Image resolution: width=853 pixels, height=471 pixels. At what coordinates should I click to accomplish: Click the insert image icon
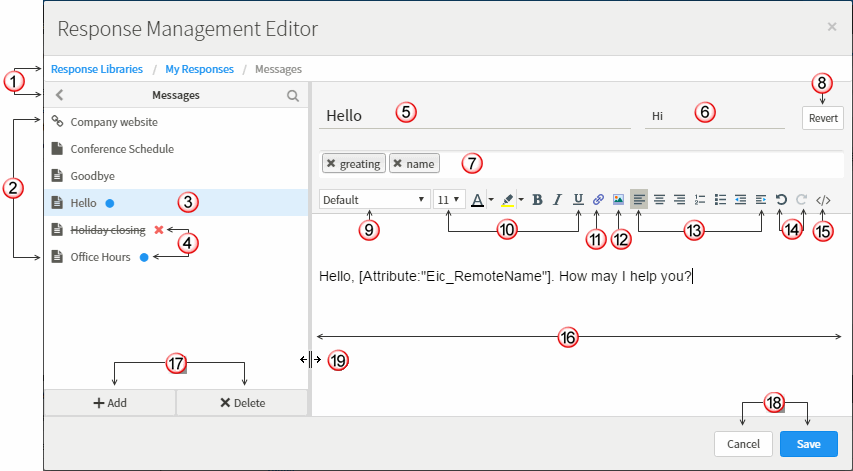click(x=619, y=199)
